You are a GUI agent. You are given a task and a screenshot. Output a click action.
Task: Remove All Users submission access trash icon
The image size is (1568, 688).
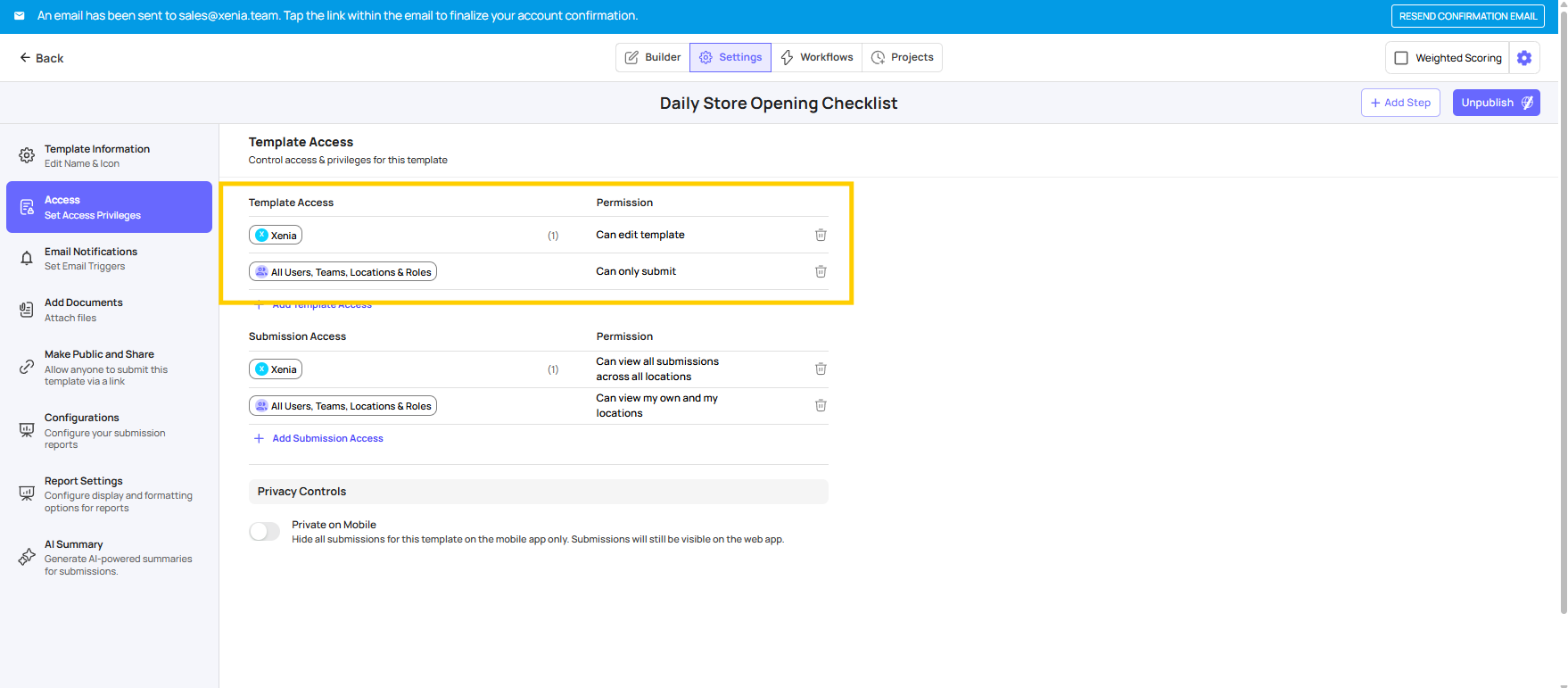(x=821, y=406)
